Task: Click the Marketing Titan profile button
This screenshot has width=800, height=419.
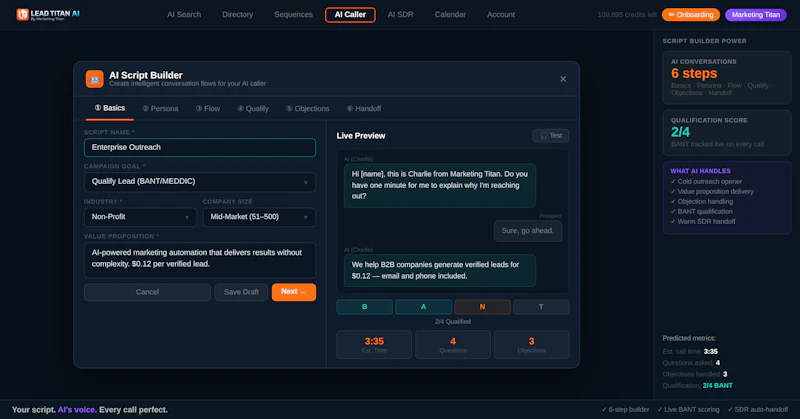Action: [x=756, y=15]
